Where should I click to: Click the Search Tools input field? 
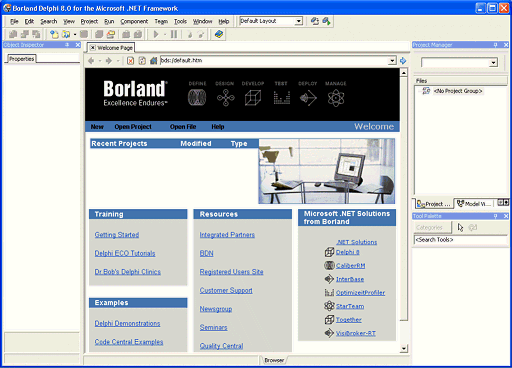coord(460,240)
